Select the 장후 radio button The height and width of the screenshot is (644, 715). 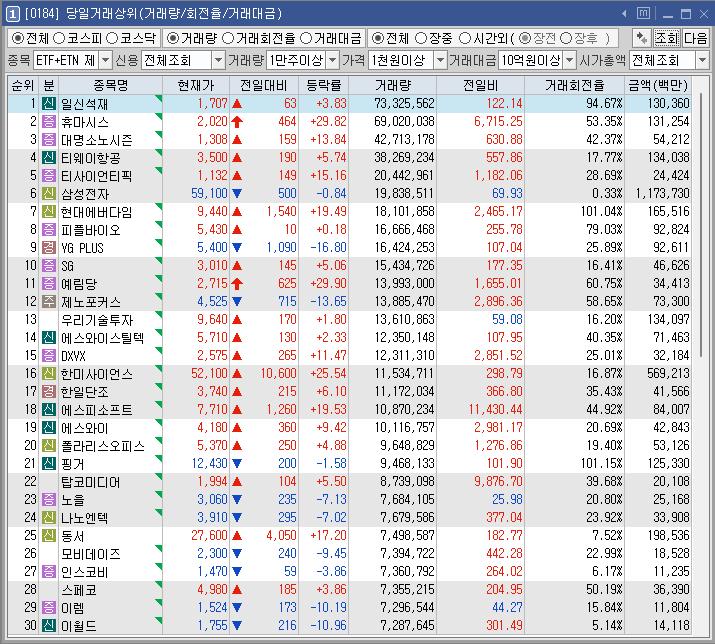[x=565, y=38]
